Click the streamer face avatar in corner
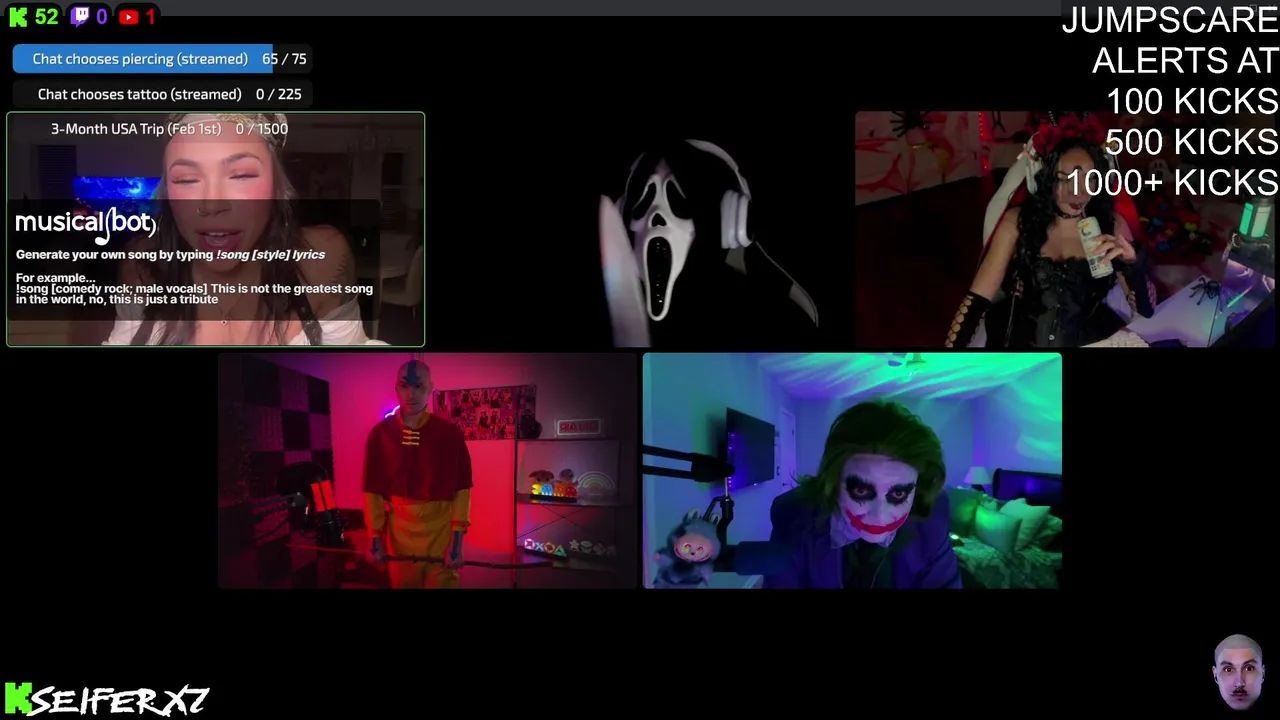 click(x=1239, y=672)
